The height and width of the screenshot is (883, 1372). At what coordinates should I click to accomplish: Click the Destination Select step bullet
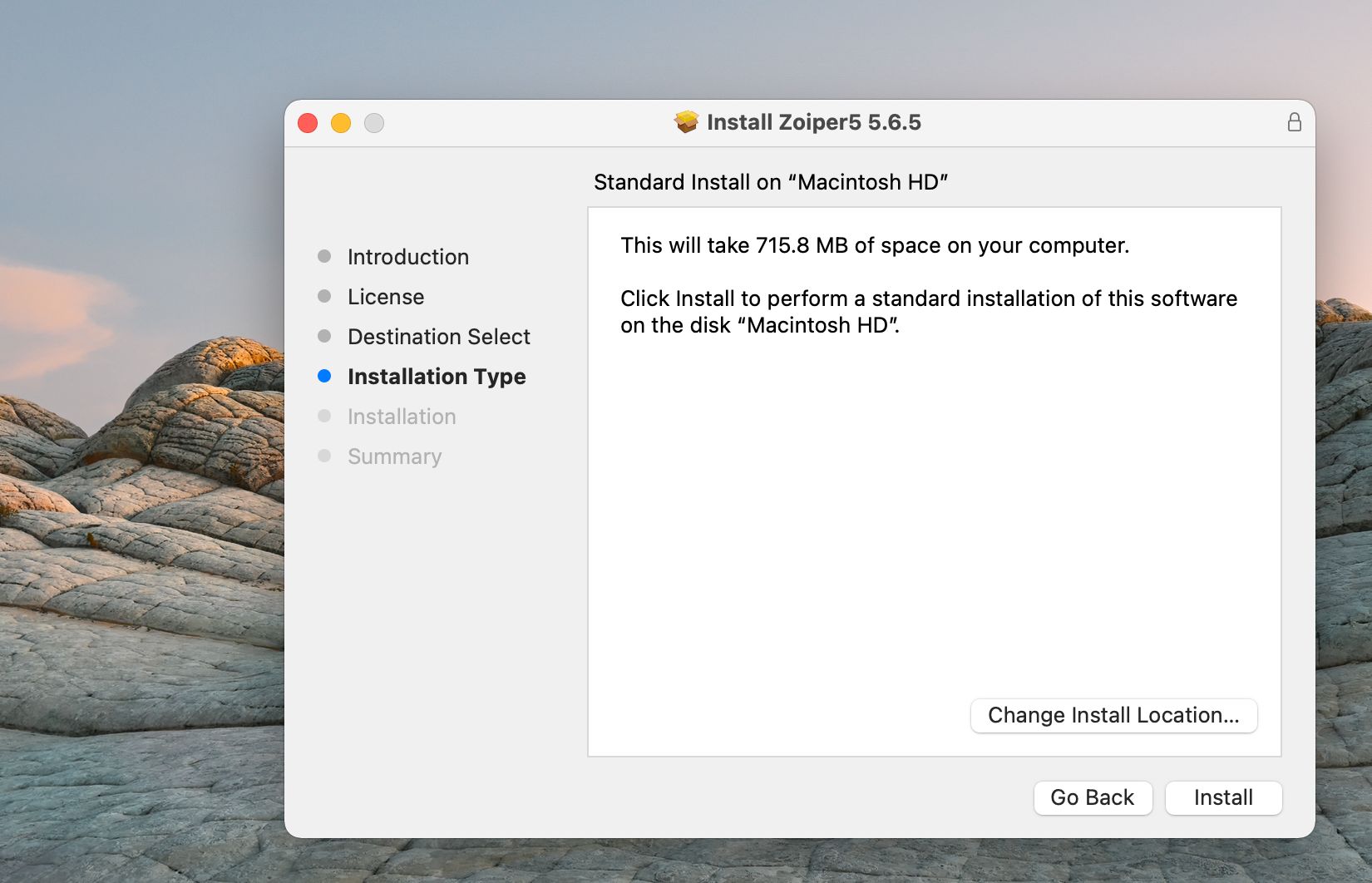pos(324,336)
